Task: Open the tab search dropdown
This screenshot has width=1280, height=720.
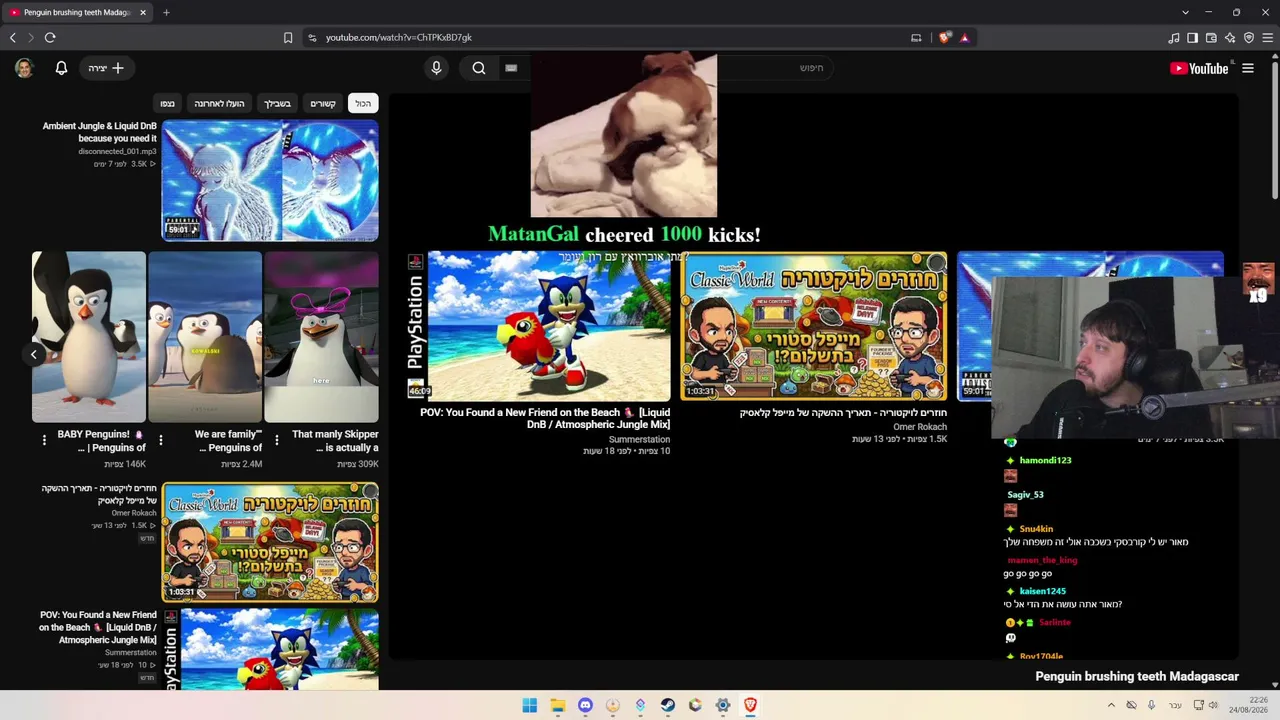Action: [1185, 13]
